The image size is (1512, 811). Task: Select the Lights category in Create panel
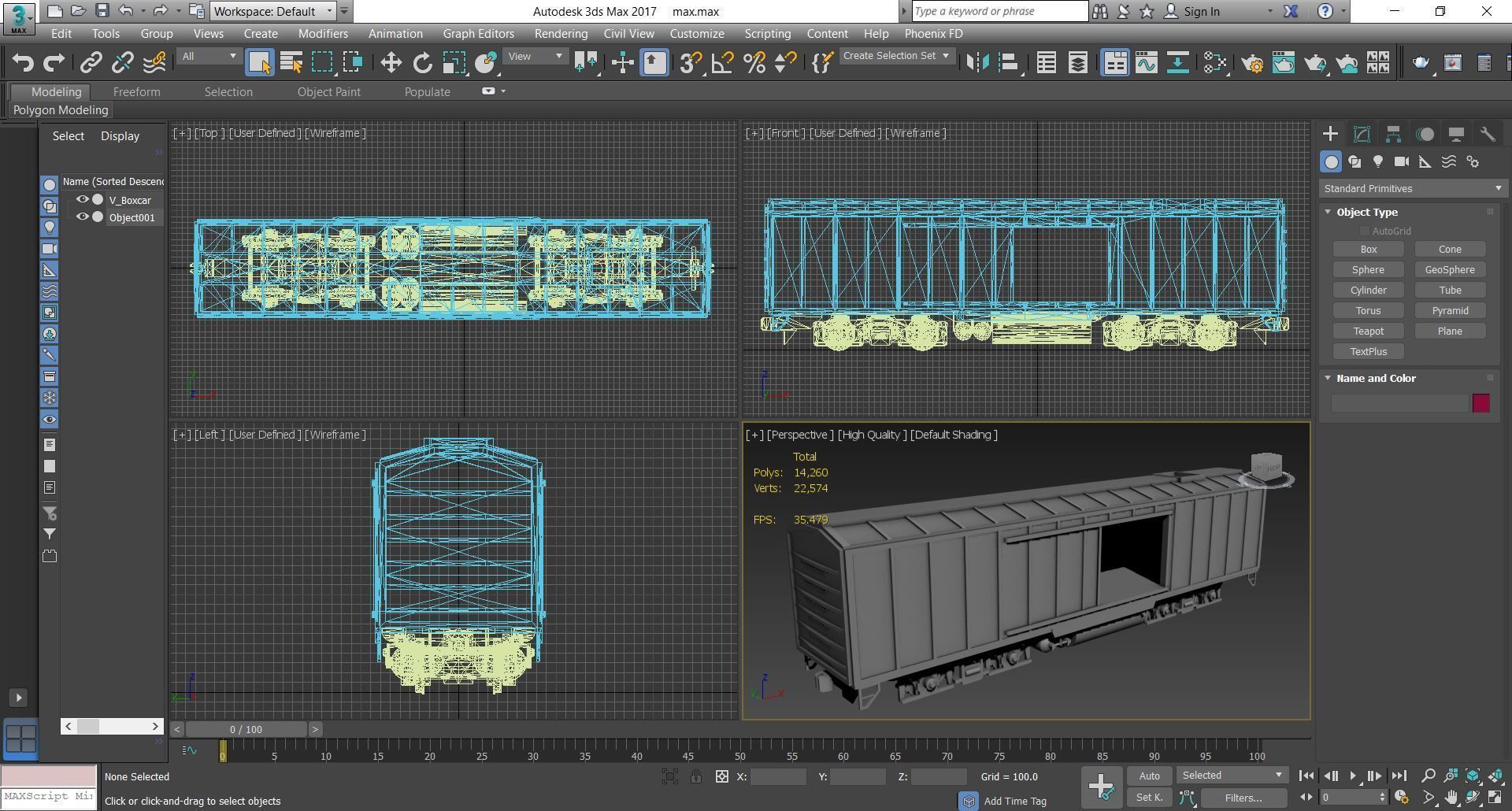click(x=1378, y=161)
